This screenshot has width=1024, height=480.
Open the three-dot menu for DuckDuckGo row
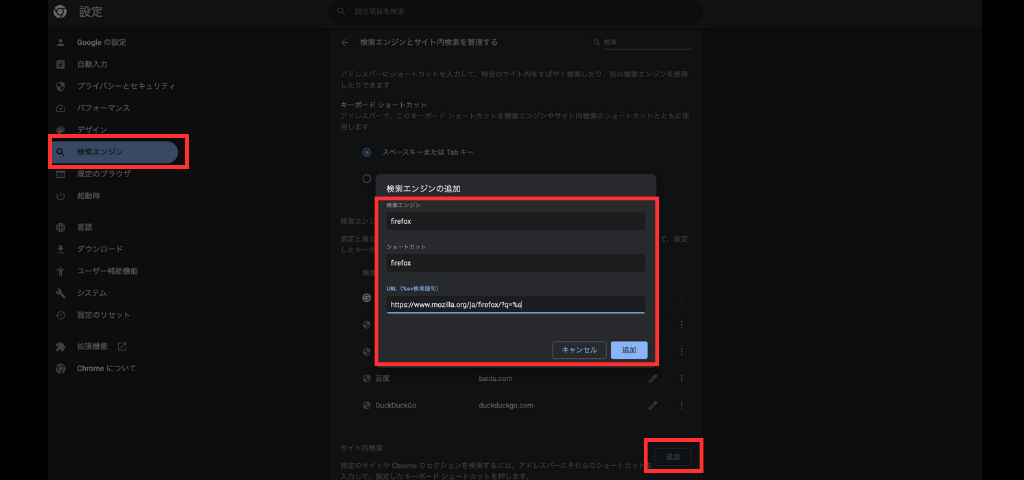click(682, 406)
